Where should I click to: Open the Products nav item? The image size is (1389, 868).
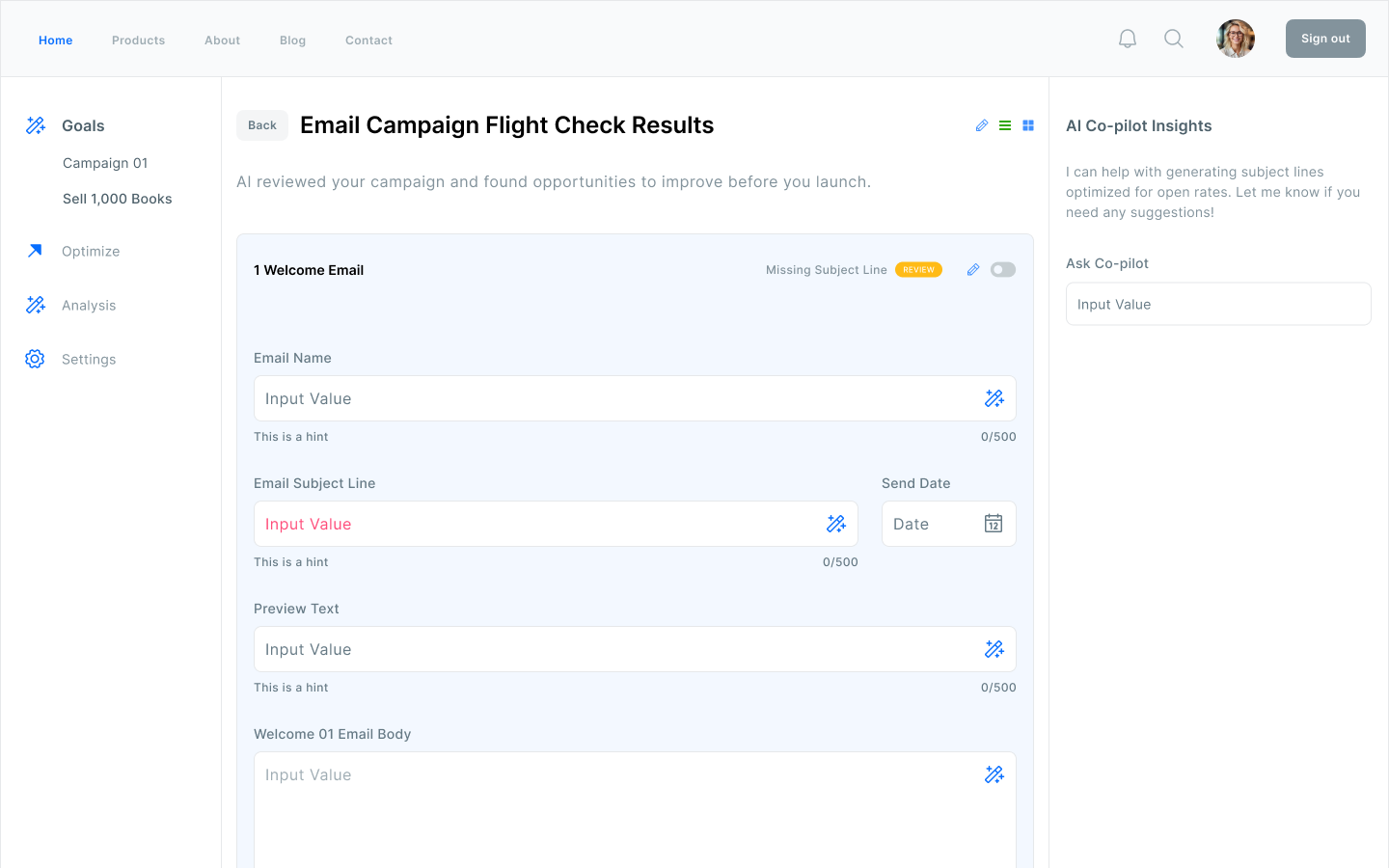(139, 41)
